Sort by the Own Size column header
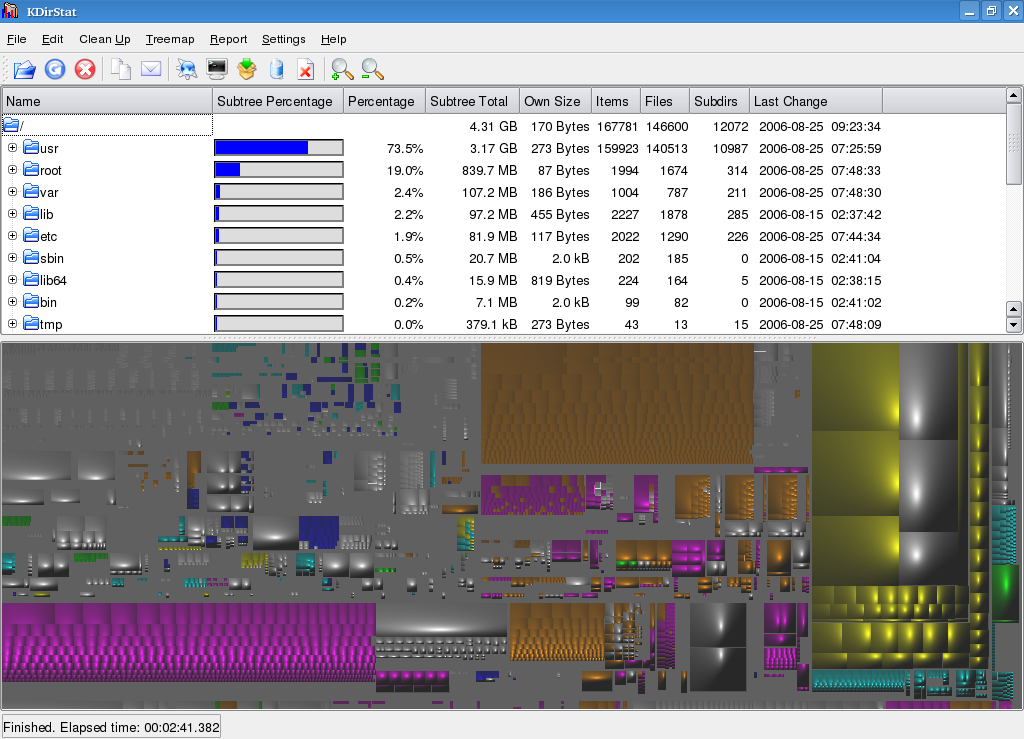The height and width of the screenshot is (739, 1024). point(556,101)
